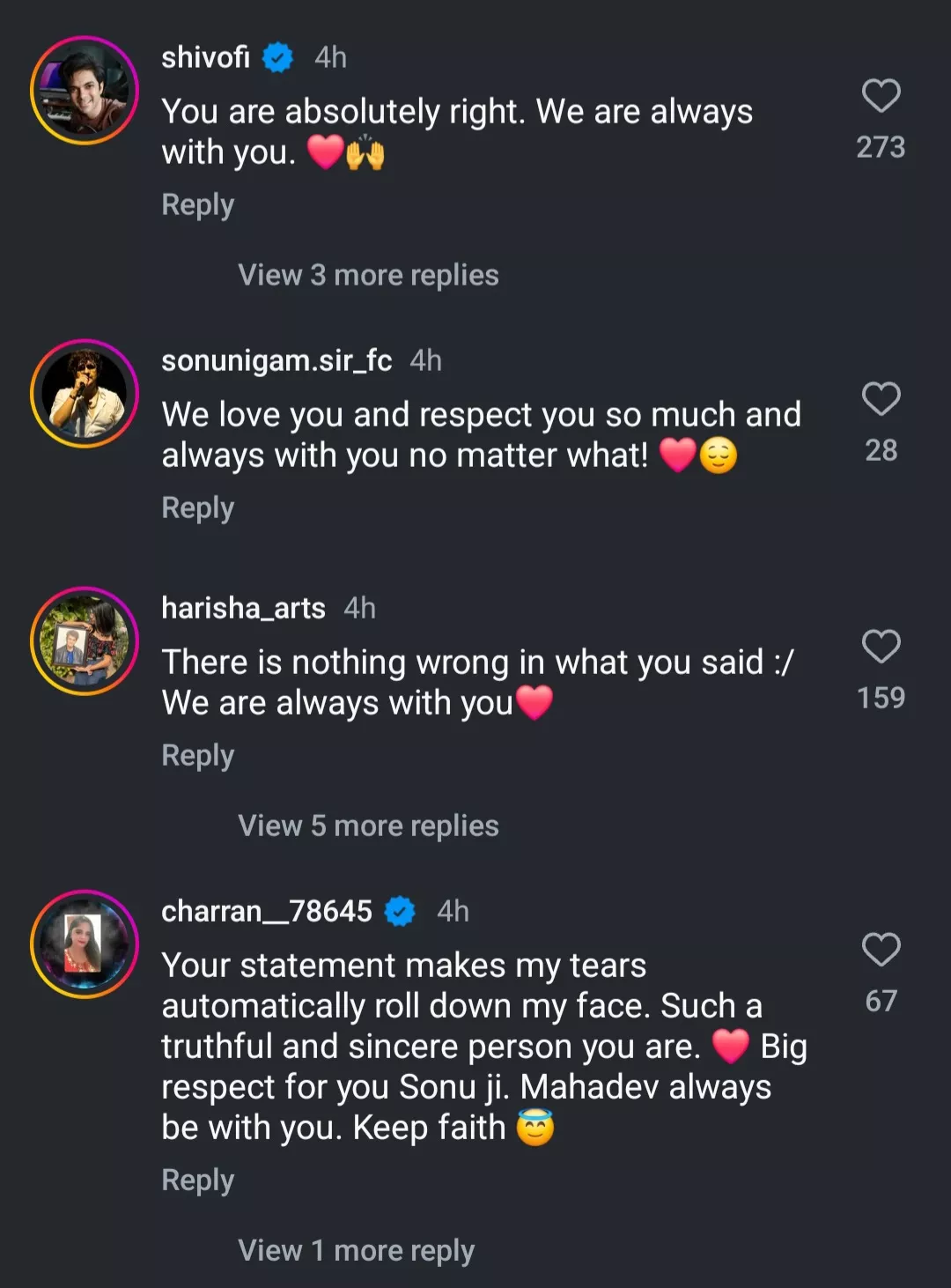The height and width of the screenshot is (1288, 951).
Task: Open the charran__78645 username link
Action: tap(266, 911)
